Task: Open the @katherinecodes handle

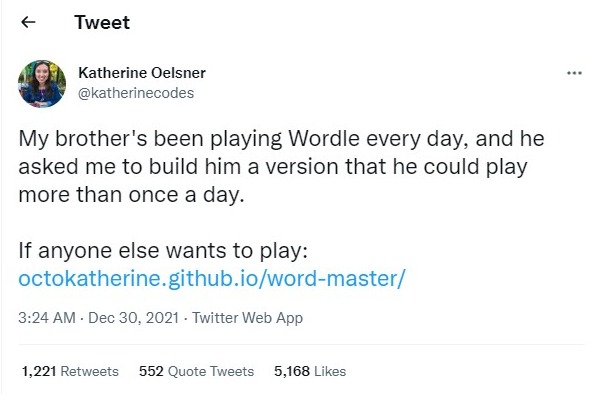Action: pyautogui.click(x=136, y=93)
